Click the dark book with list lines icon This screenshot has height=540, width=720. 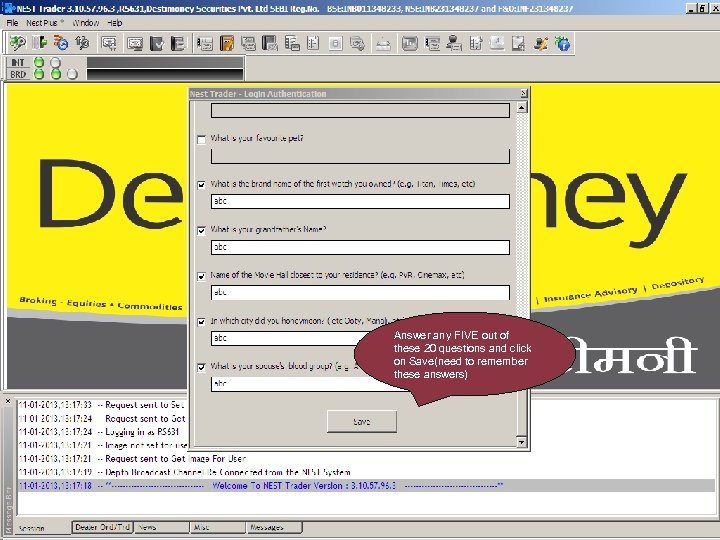(x=178, y=44)
